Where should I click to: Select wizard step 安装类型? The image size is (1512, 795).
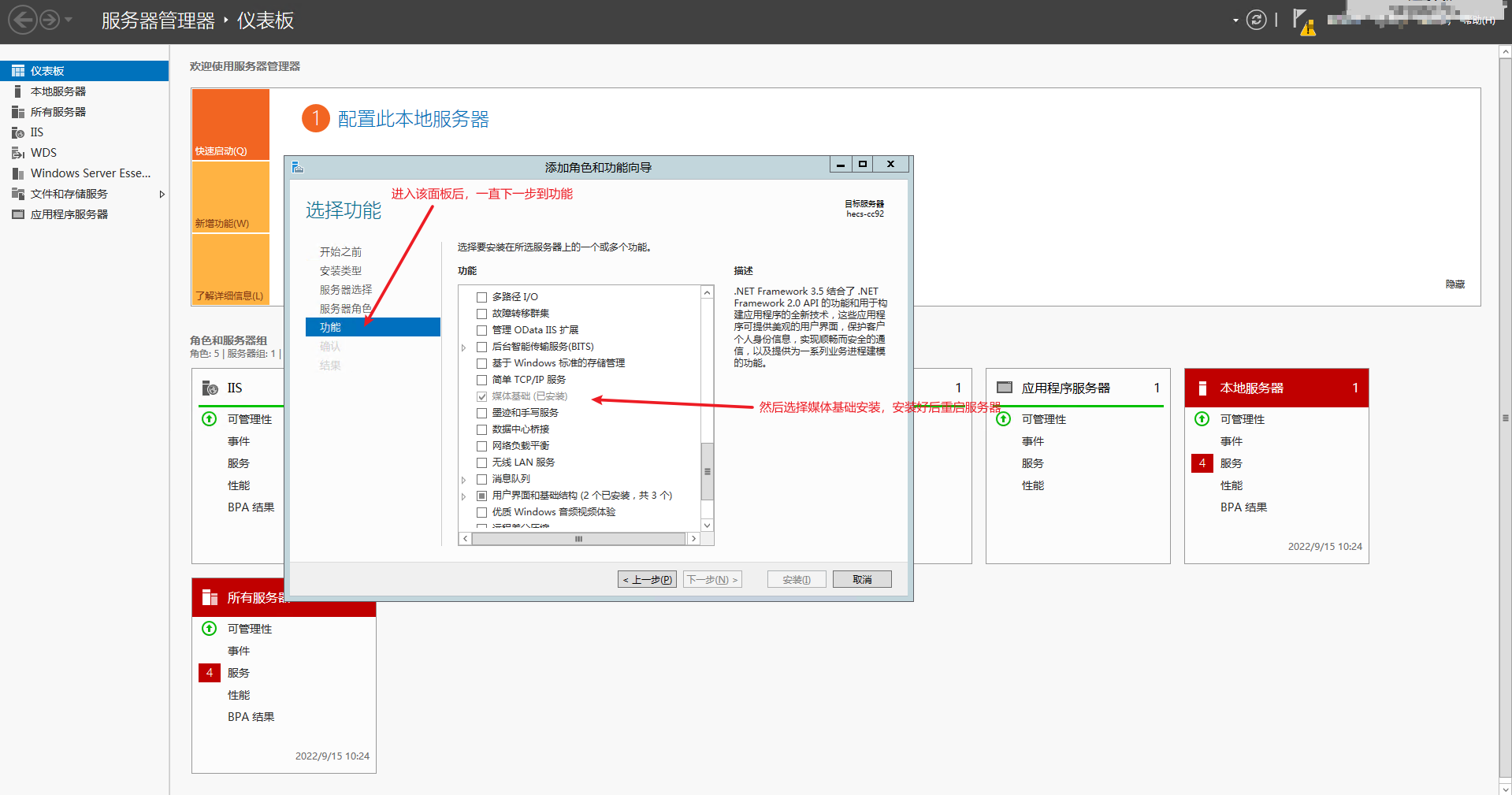[340, 271]
